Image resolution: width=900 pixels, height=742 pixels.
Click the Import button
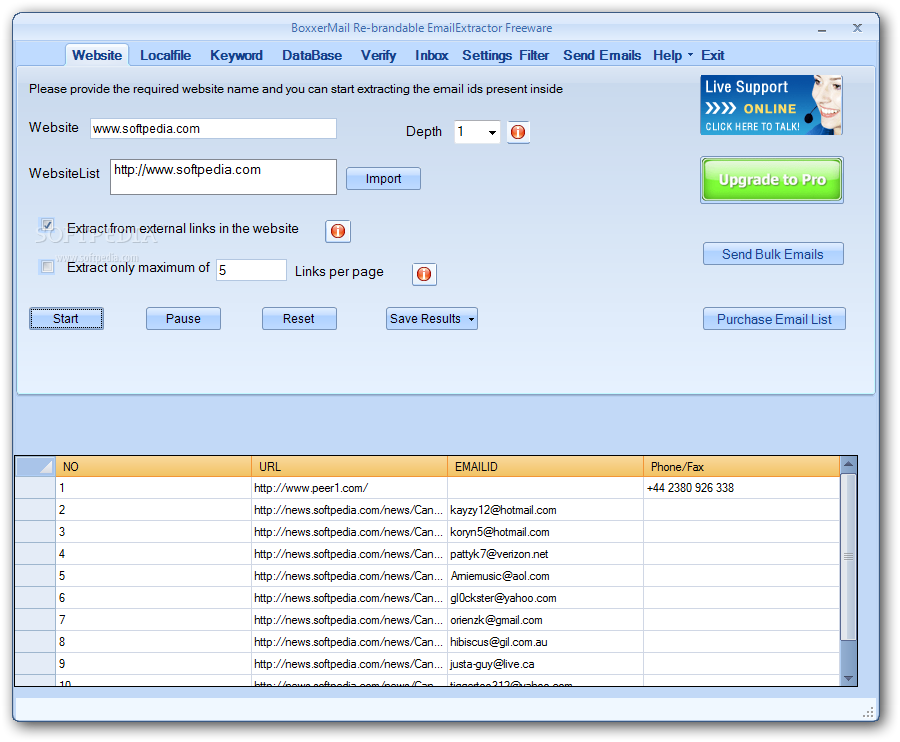(383, 178)
